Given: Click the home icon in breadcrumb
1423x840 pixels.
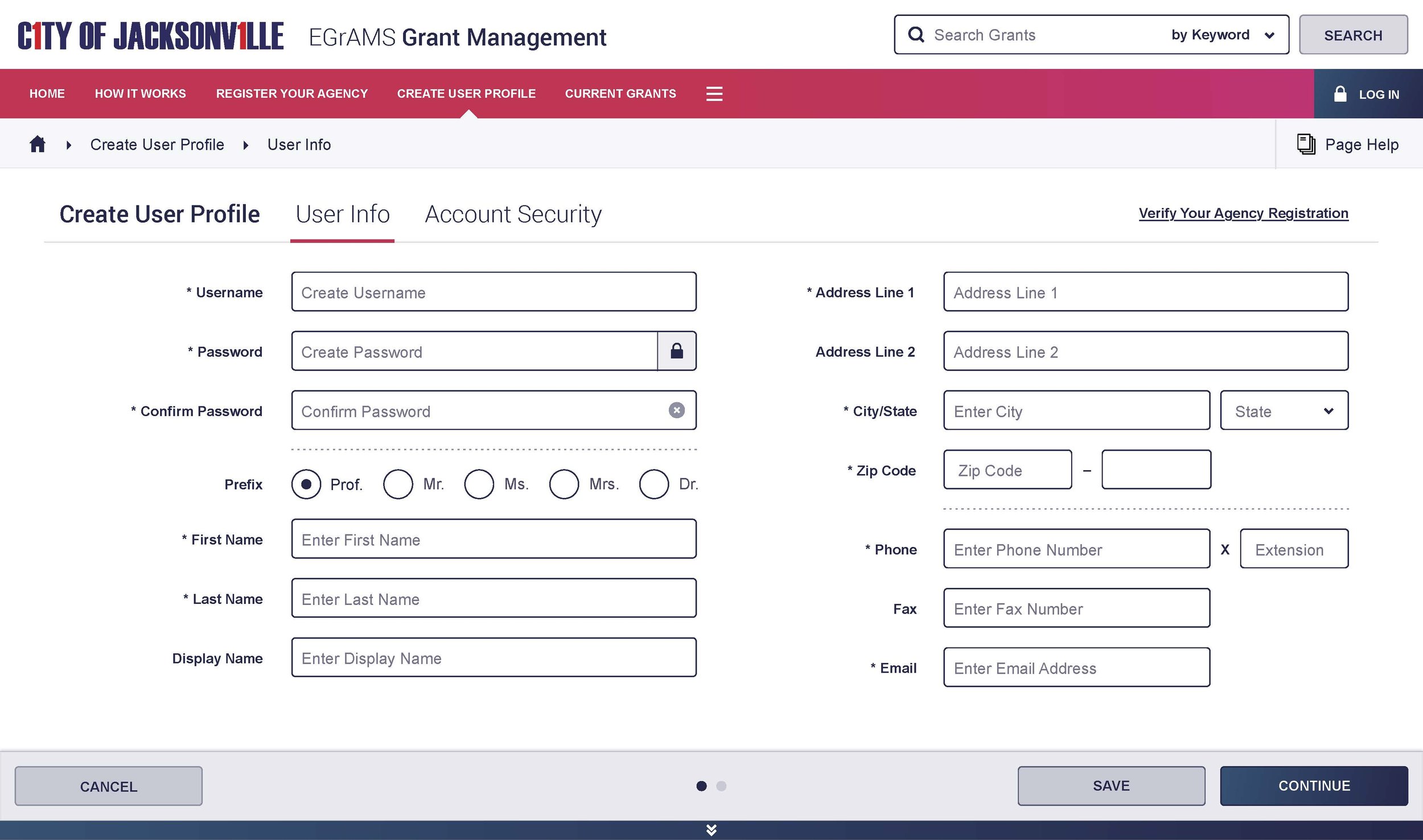Looking at the screenshot, I should (x=38, y=144).
